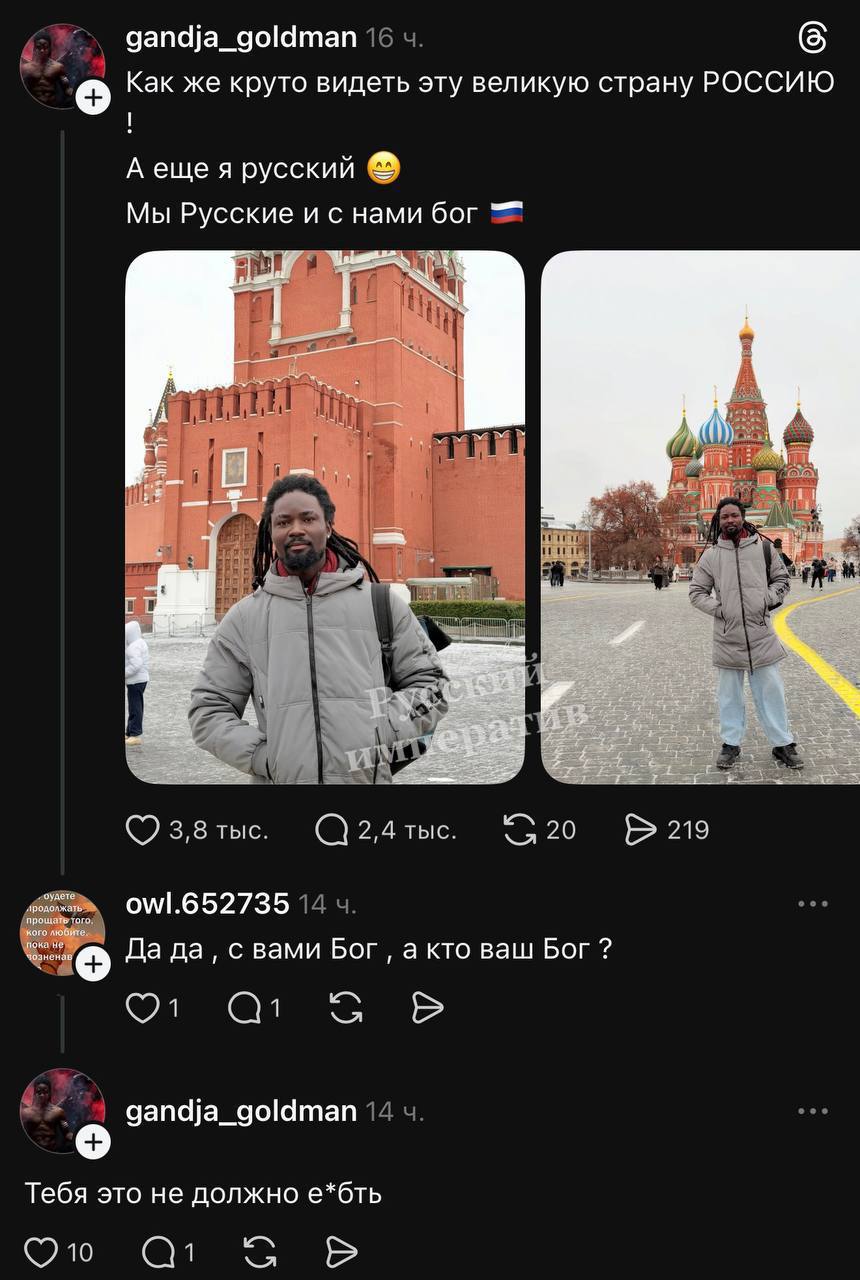The image size is (860, 1280).
Task: Share the main post with 219 shares
Action: coord(640,830)
